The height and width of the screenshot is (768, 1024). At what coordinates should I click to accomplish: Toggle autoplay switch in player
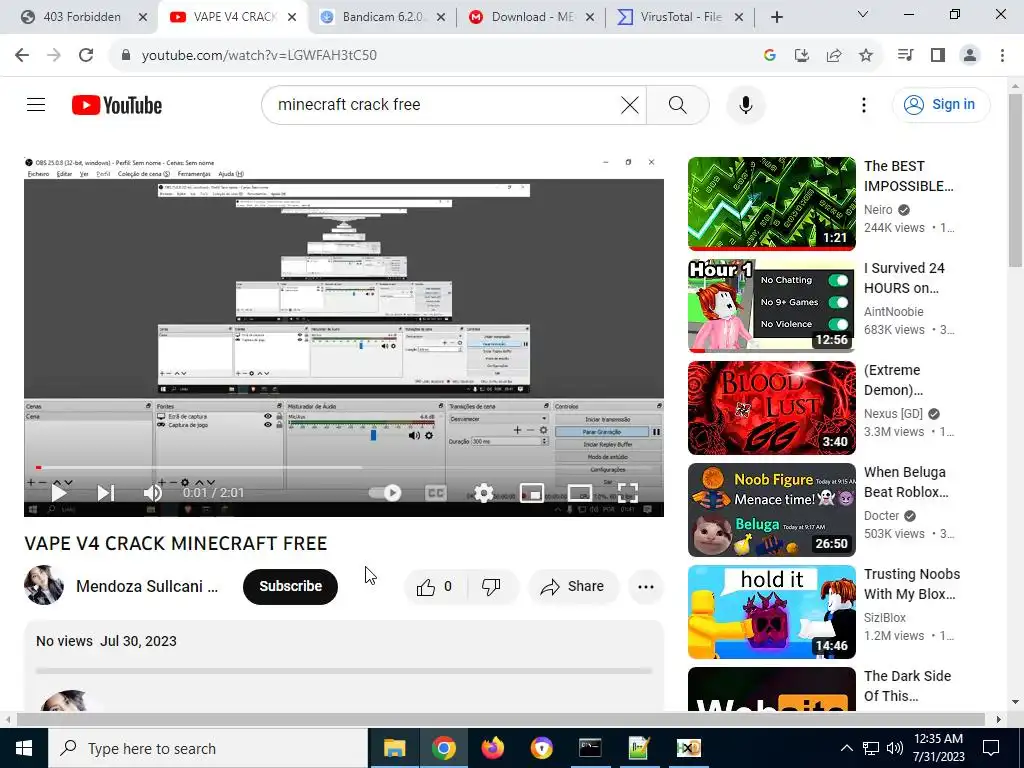(385, 492)
